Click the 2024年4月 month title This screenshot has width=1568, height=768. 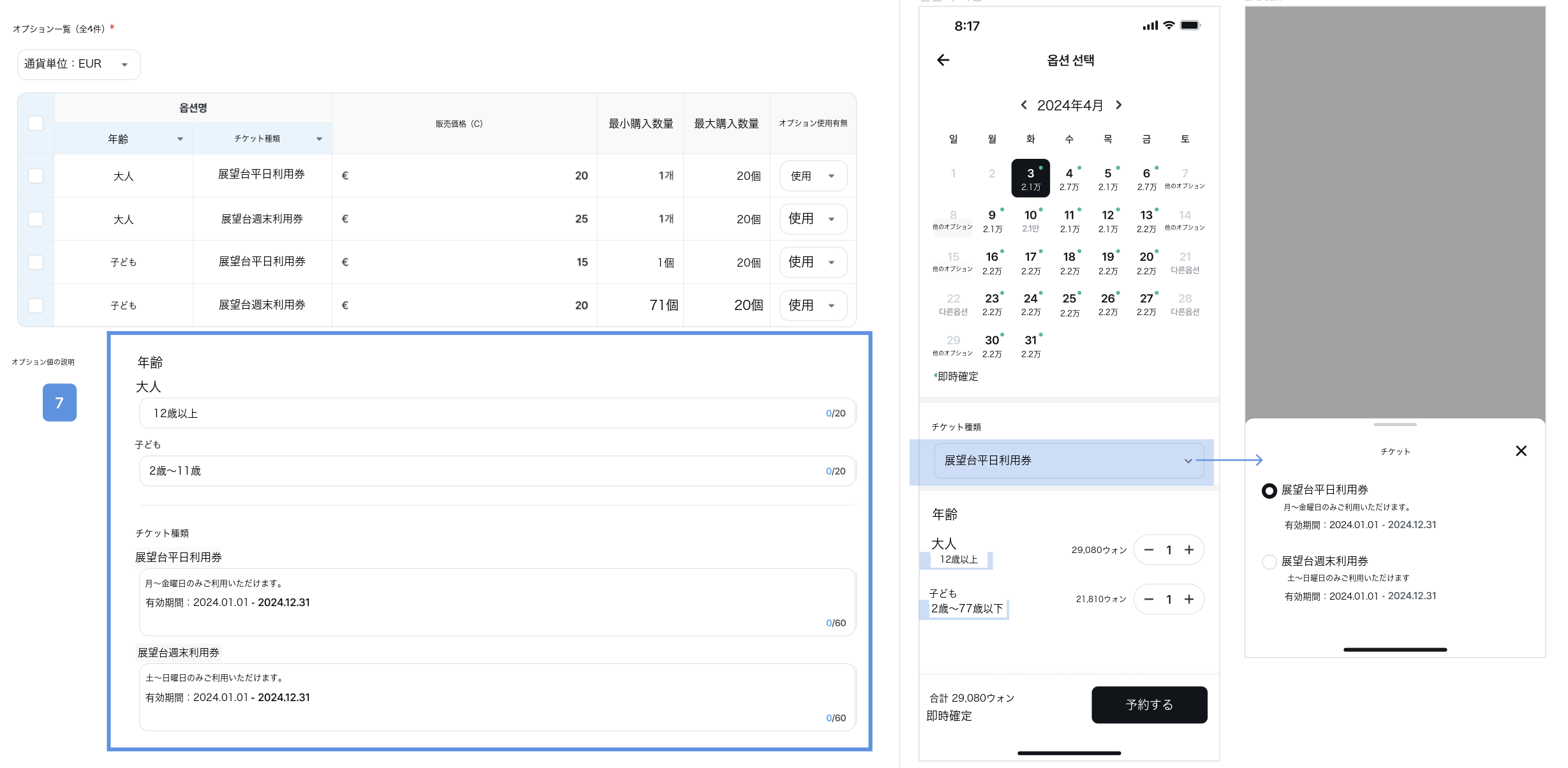(x=1070, y=105)
